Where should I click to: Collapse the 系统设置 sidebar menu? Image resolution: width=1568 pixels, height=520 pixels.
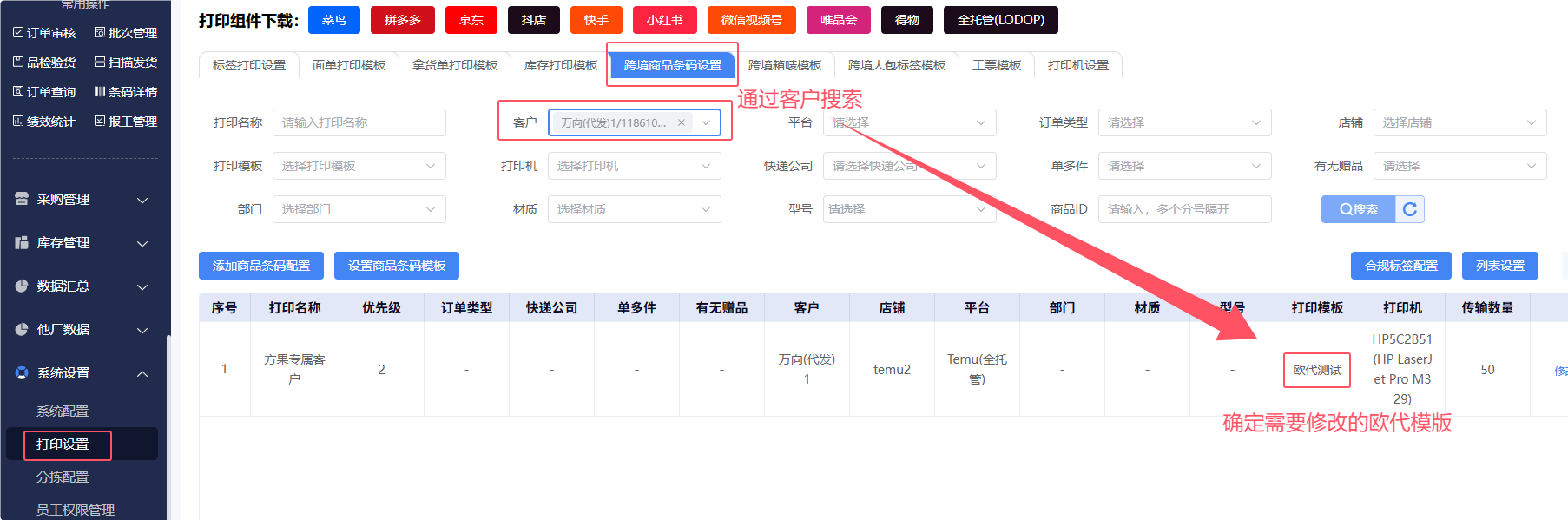click(82, 373)
